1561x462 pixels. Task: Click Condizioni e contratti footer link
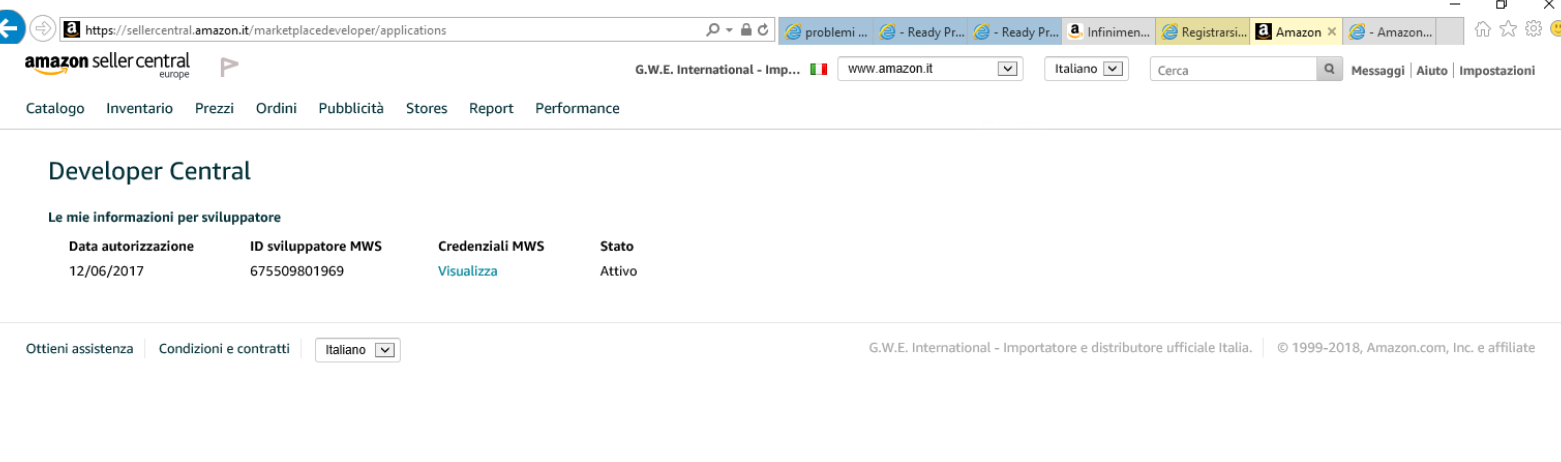point(224,348)
